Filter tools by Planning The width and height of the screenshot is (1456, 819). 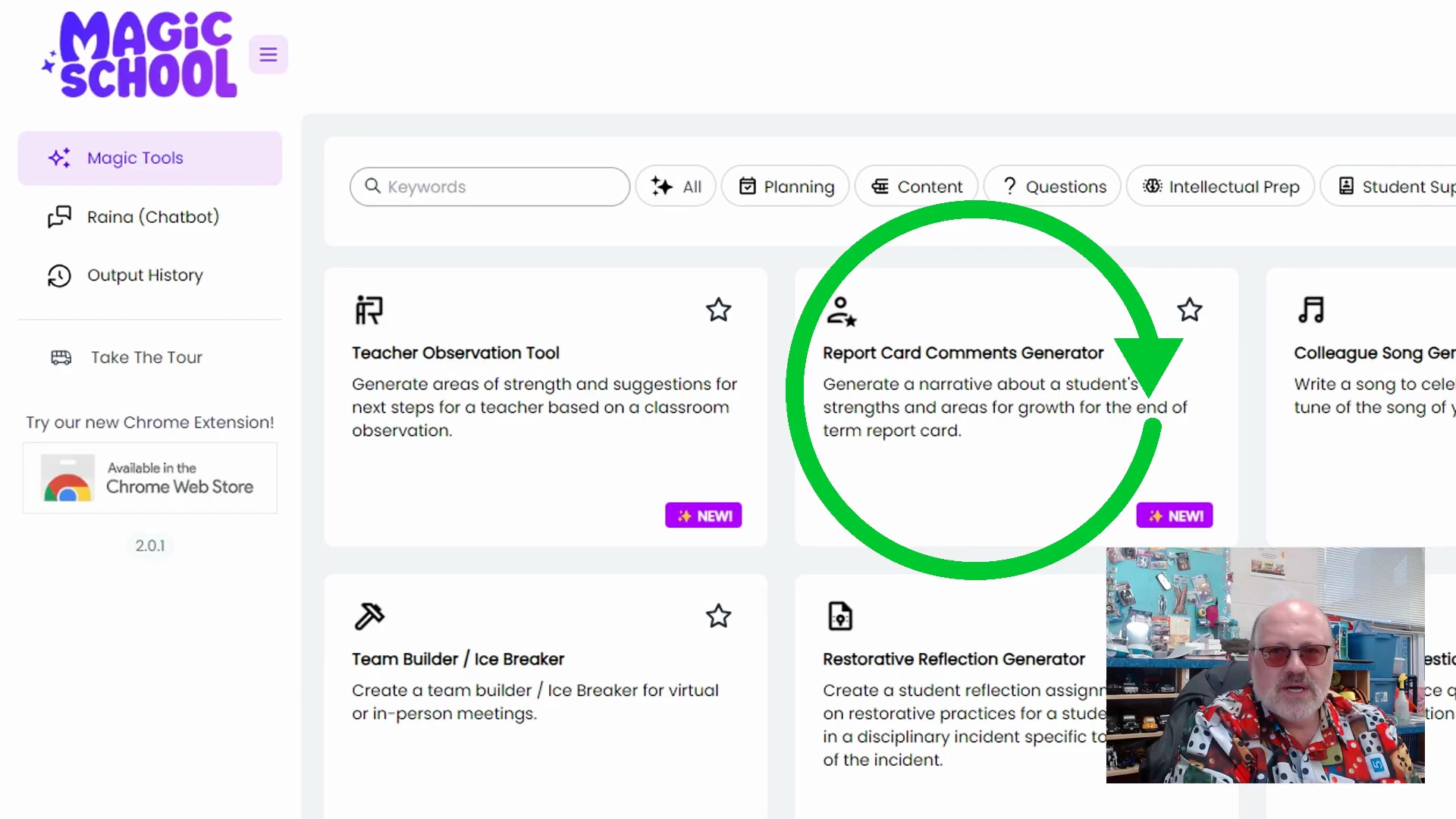tap(786, 187)
